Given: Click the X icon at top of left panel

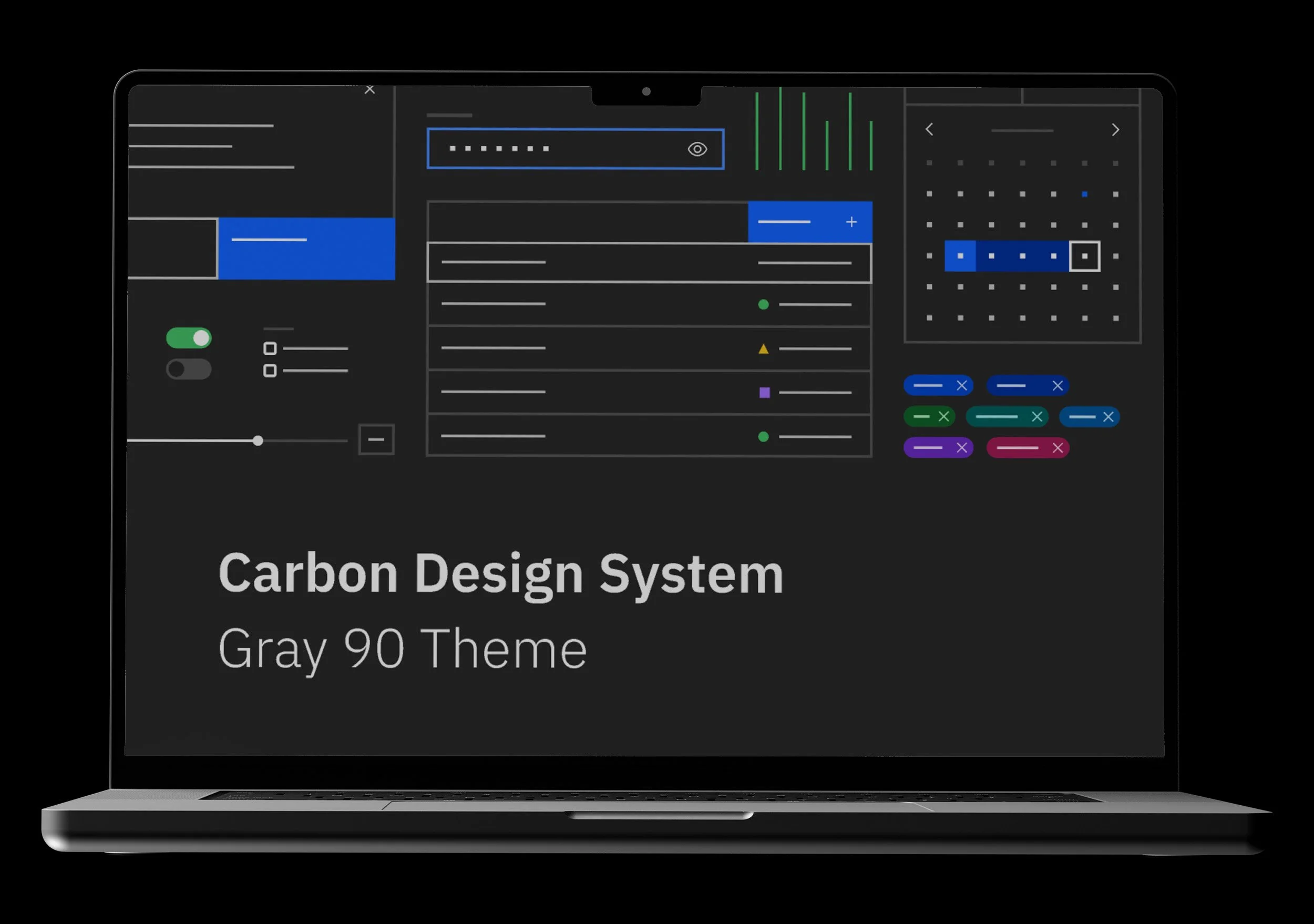Looking at the screenshot, I should click(x=369, y=90).
